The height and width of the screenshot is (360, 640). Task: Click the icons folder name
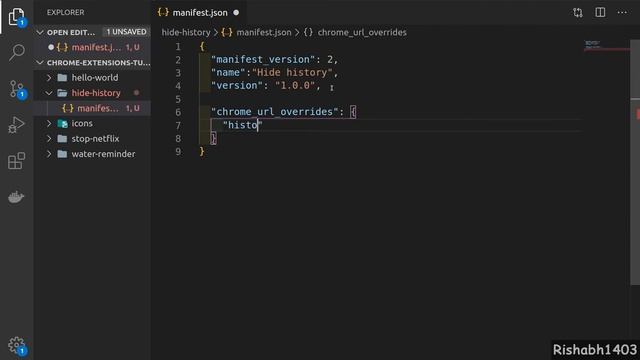[x=82, y=123]
